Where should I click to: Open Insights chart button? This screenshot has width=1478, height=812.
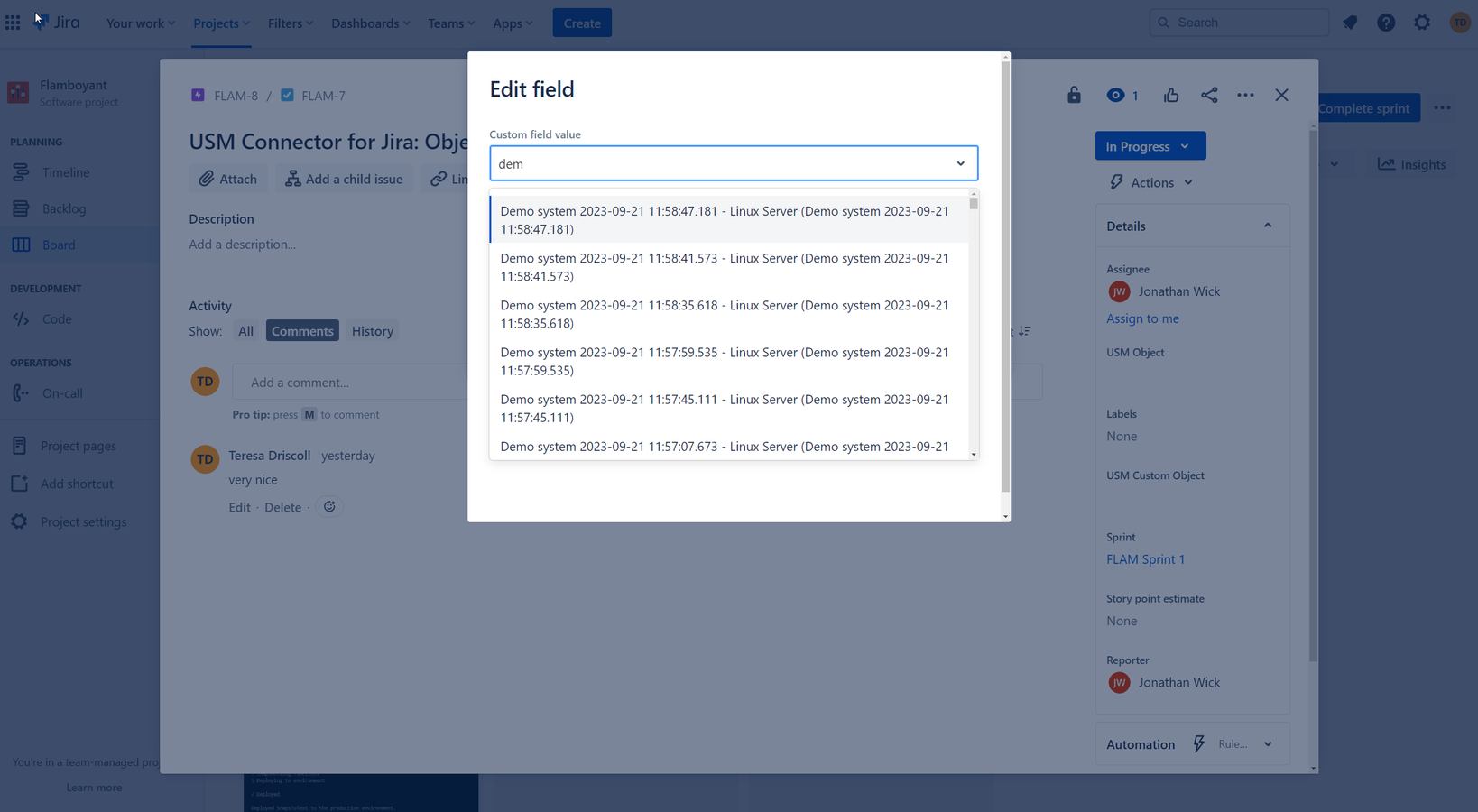pos(1411,164)
